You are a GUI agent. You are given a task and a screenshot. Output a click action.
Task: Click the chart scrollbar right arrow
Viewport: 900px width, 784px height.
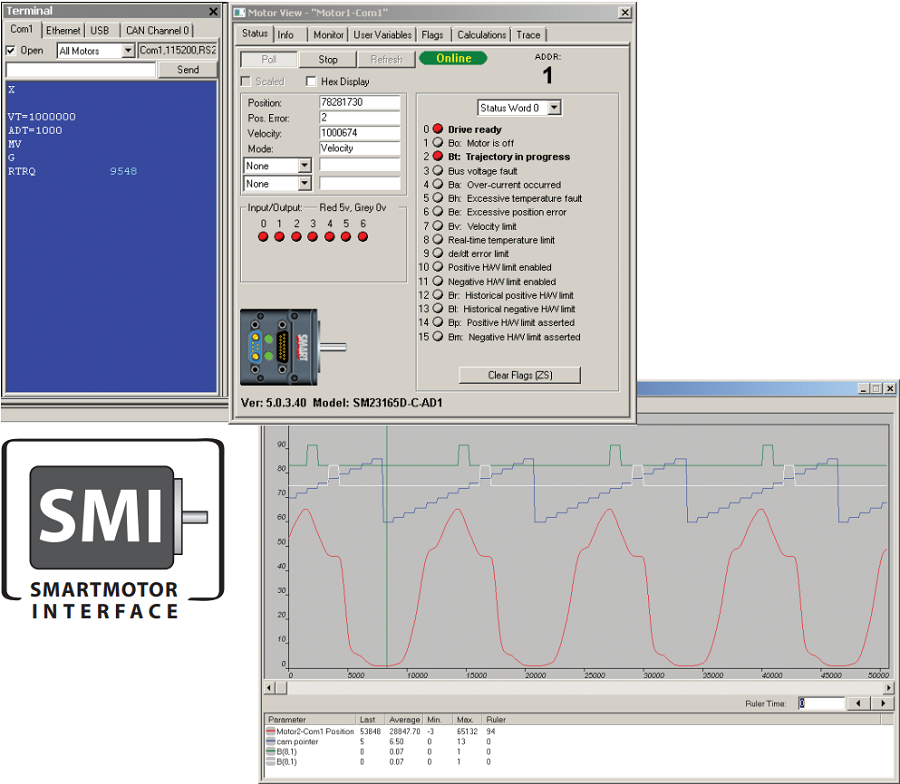tap(889, 688)
